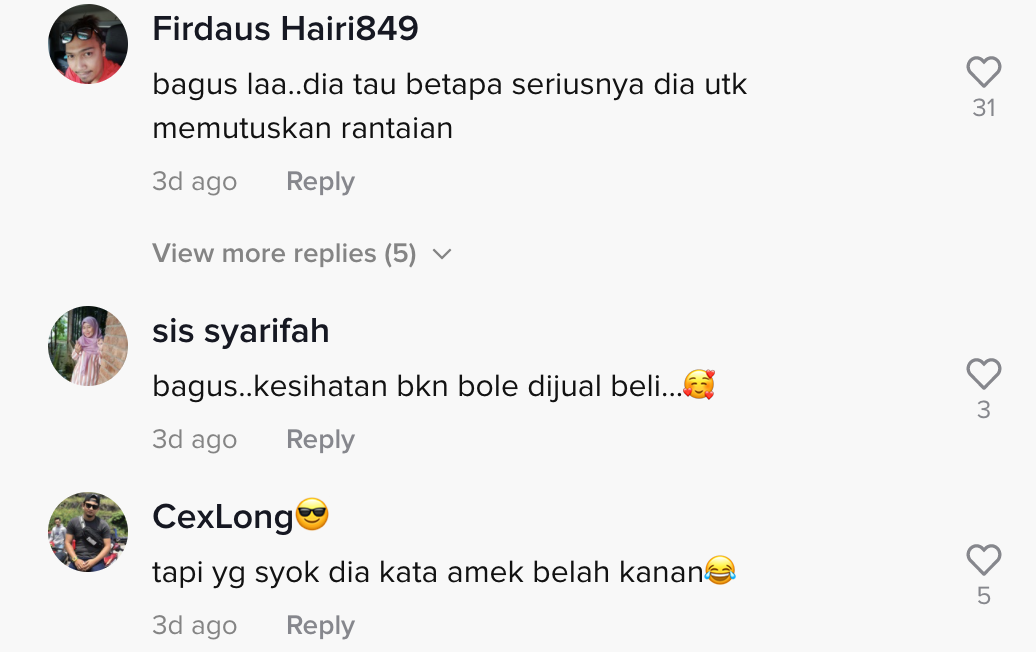This screenshot has width=1036, height=652.
Task: Reply to CexLong's comment
Action: click(x=320, y=625)
